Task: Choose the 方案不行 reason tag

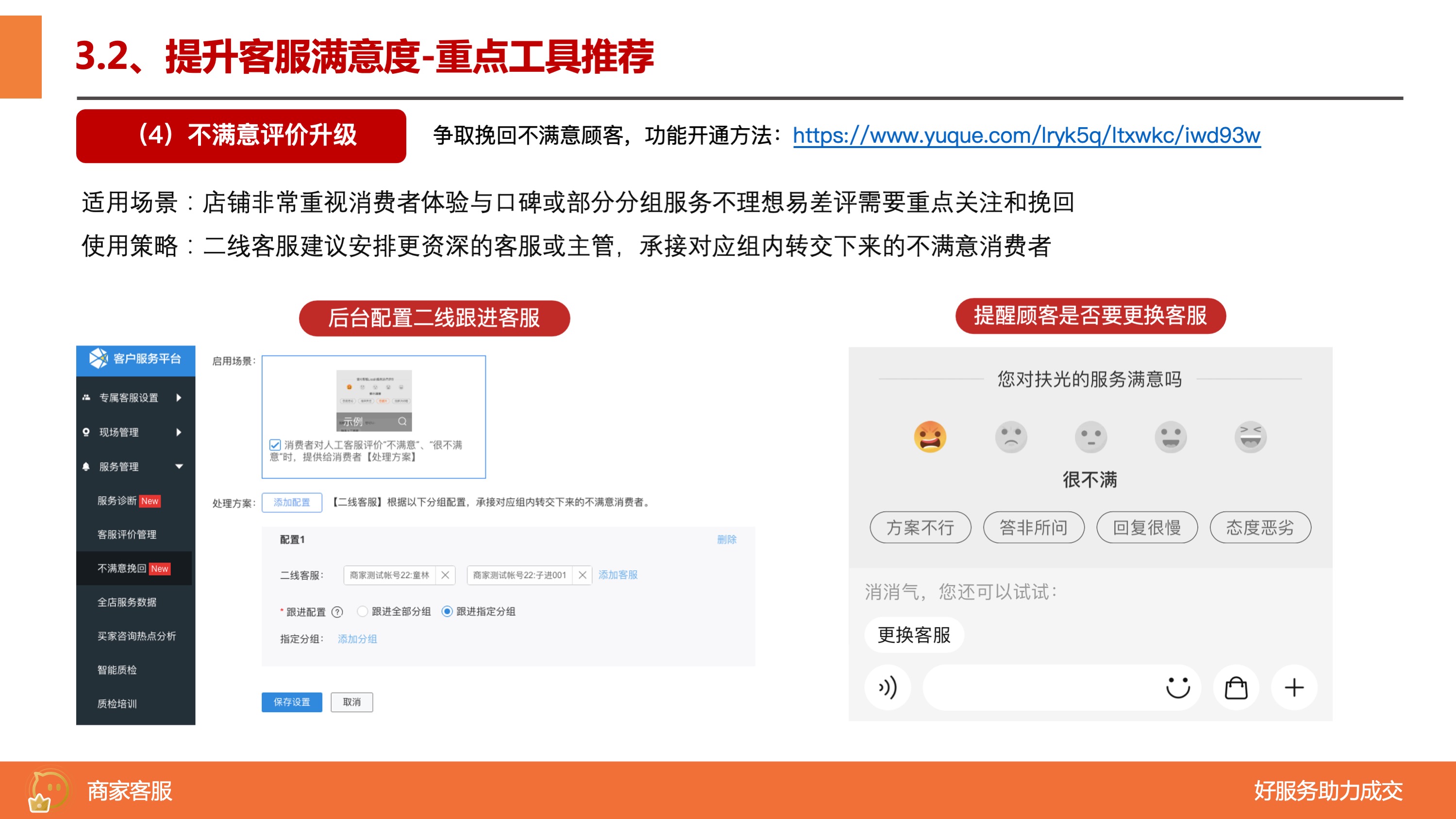Action: coord(920,527)
